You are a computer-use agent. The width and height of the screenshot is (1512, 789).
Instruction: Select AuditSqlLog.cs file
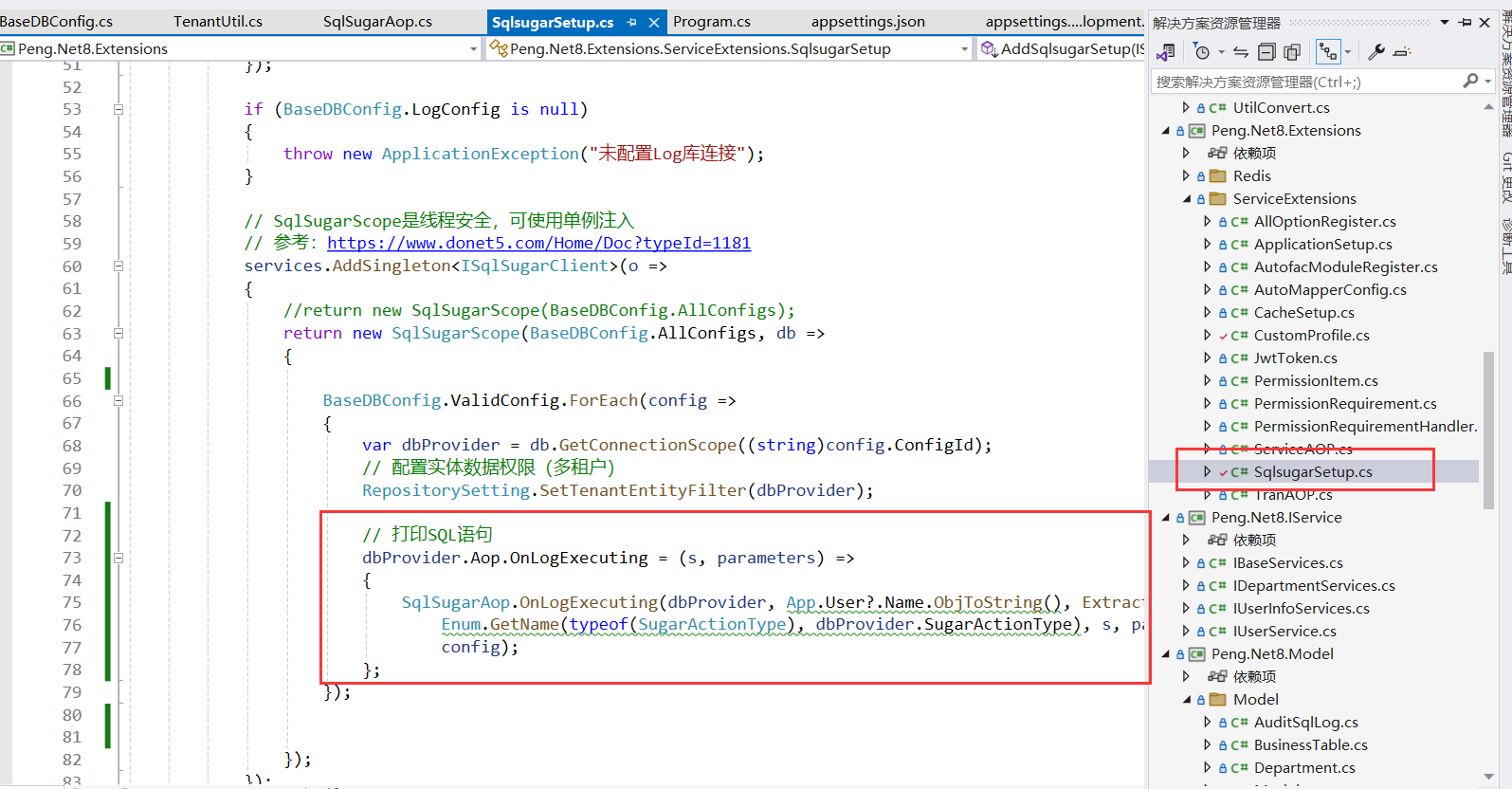1305,723
